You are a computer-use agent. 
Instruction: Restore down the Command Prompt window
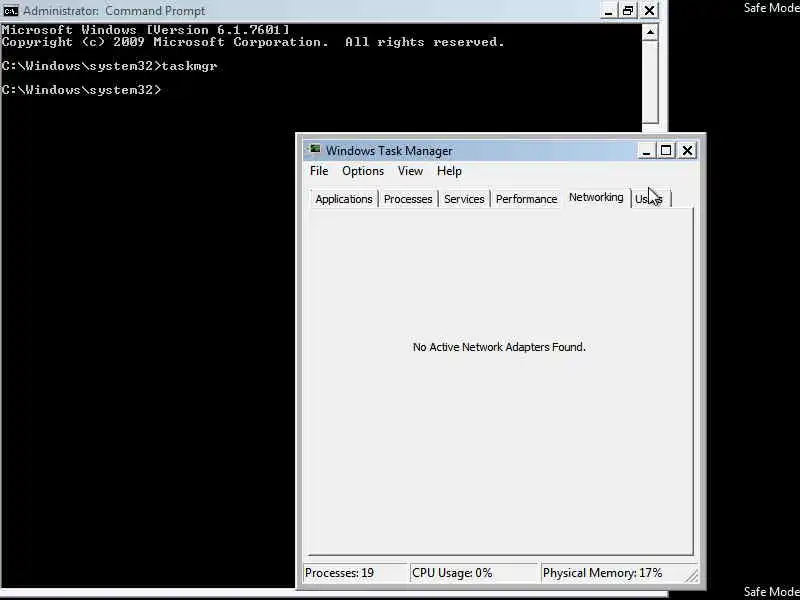628,11
